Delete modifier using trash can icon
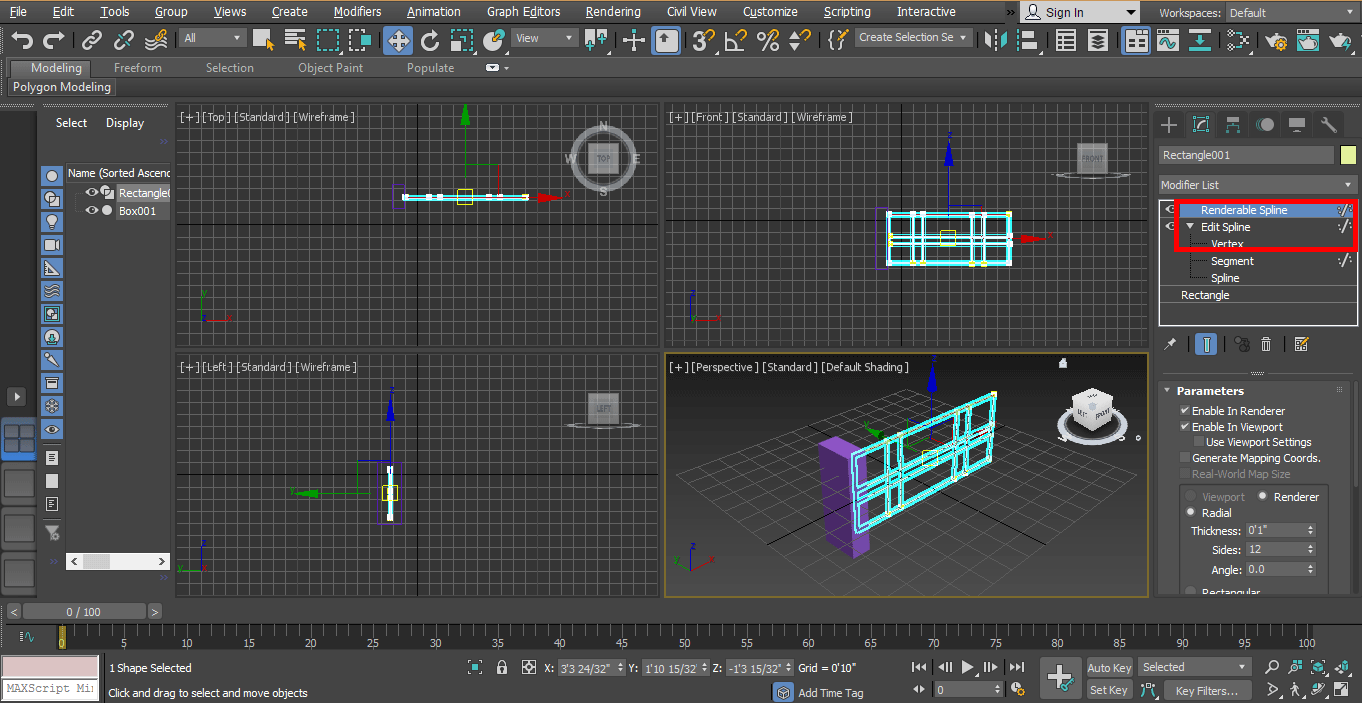This screenshot has width=1362, height=703. tap(1266, 343)
